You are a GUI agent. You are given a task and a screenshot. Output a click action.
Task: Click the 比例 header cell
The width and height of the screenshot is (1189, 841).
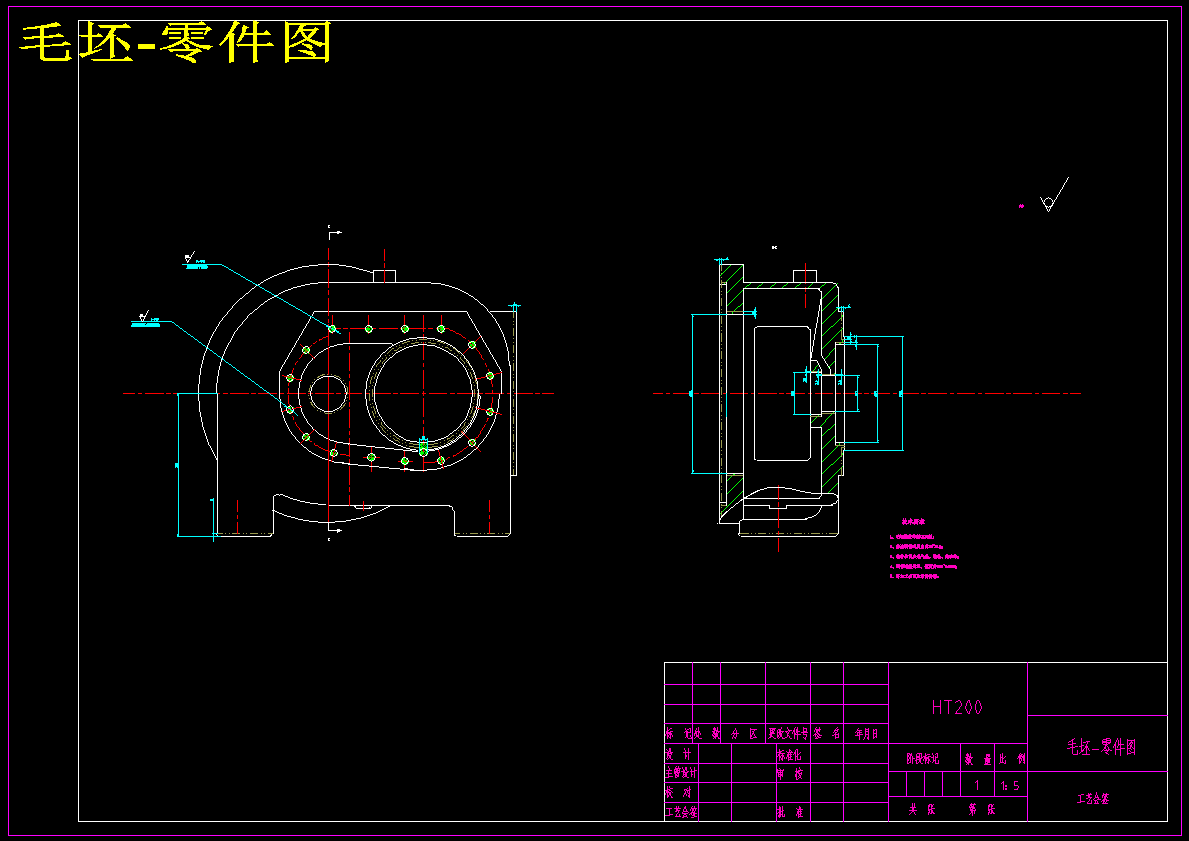1012,758
